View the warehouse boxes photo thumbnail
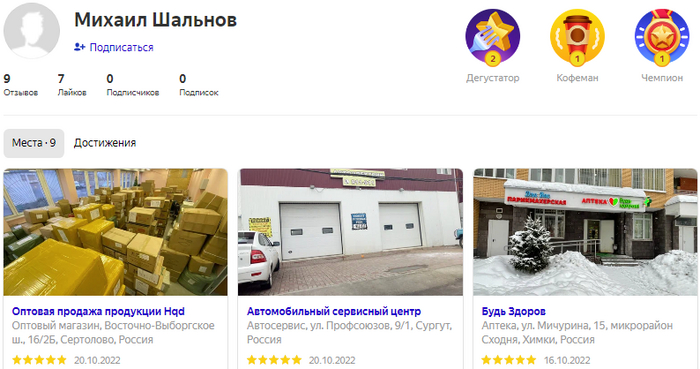This screenshot has width=700, height=369. 116,232
